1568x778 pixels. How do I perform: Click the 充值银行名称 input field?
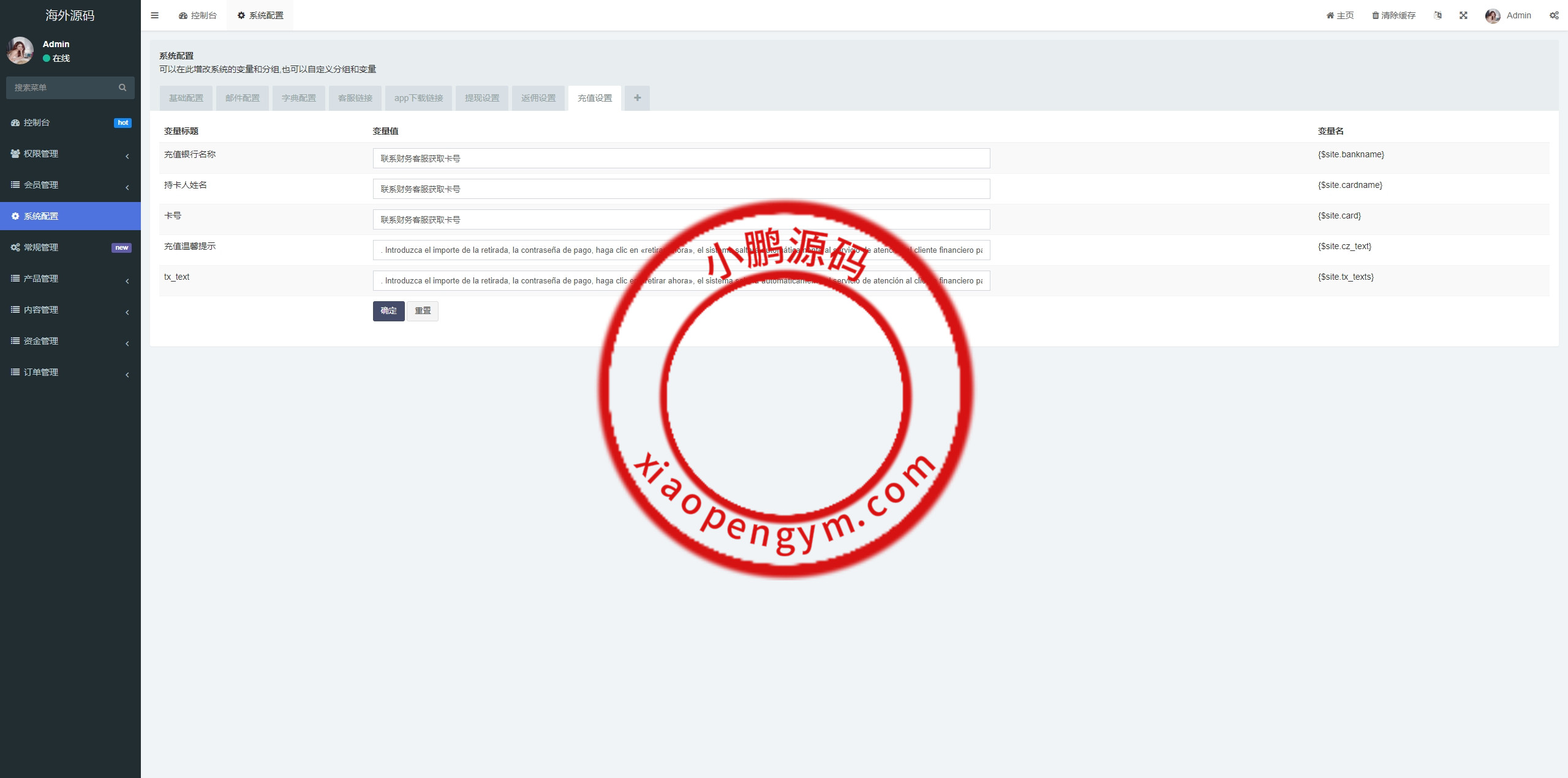pyautogui.click(x=681, y=159)
